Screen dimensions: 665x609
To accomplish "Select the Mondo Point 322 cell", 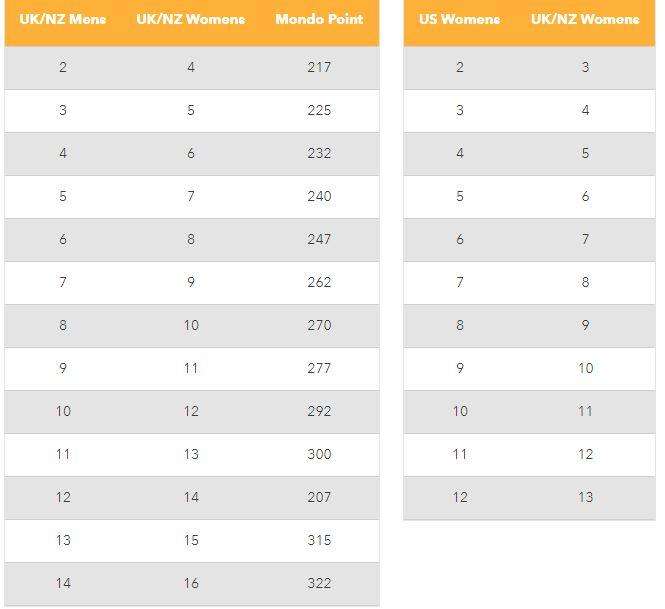I will tap(319, 583).
